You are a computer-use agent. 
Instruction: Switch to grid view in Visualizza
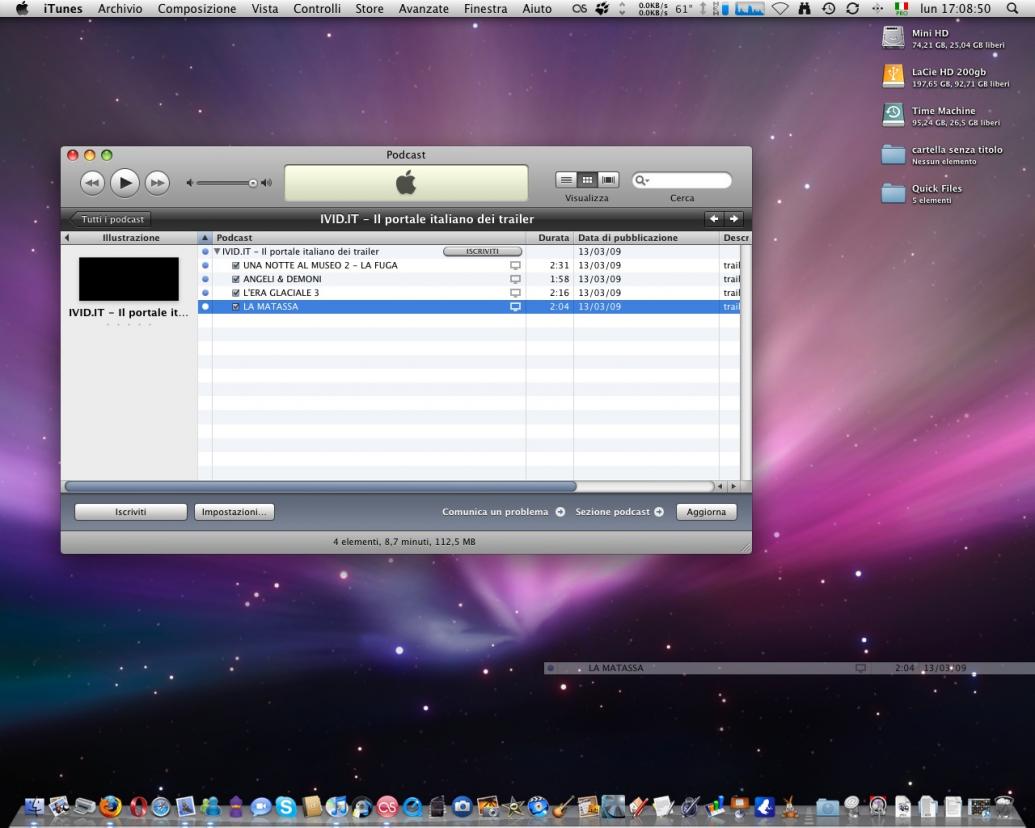coord(587,180)
